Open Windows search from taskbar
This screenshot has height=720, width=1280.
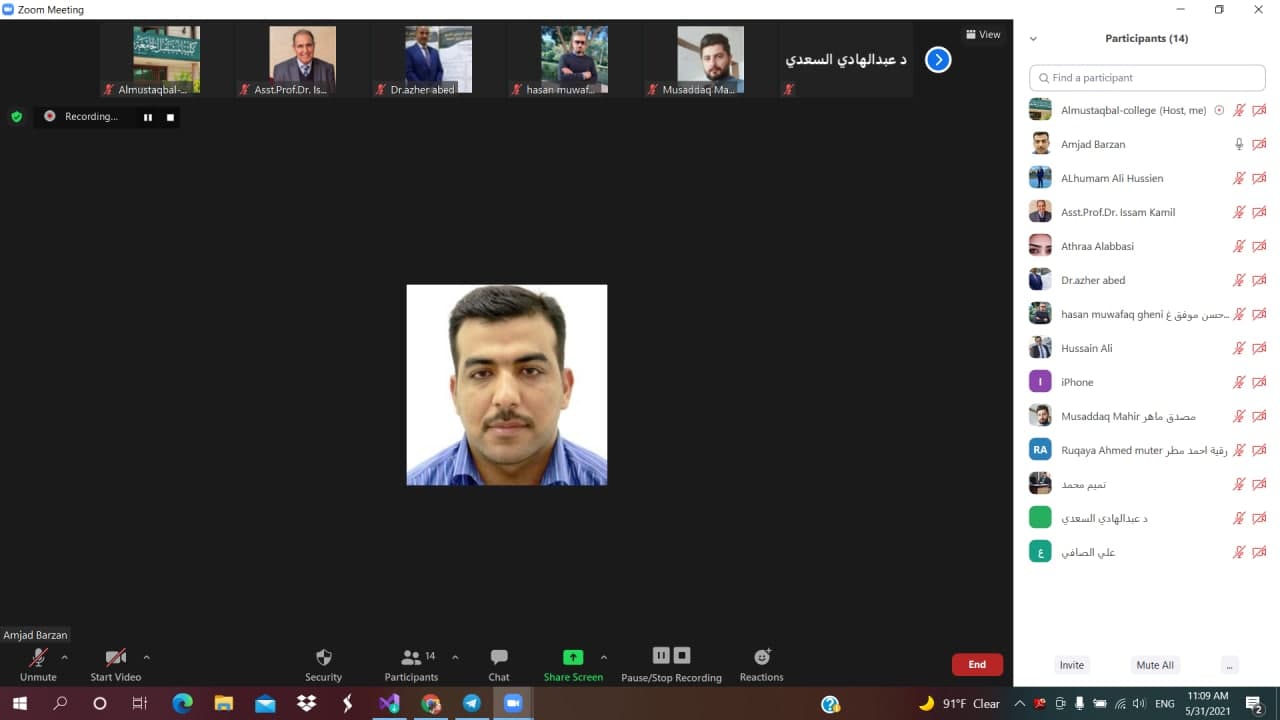click(60, 704)
